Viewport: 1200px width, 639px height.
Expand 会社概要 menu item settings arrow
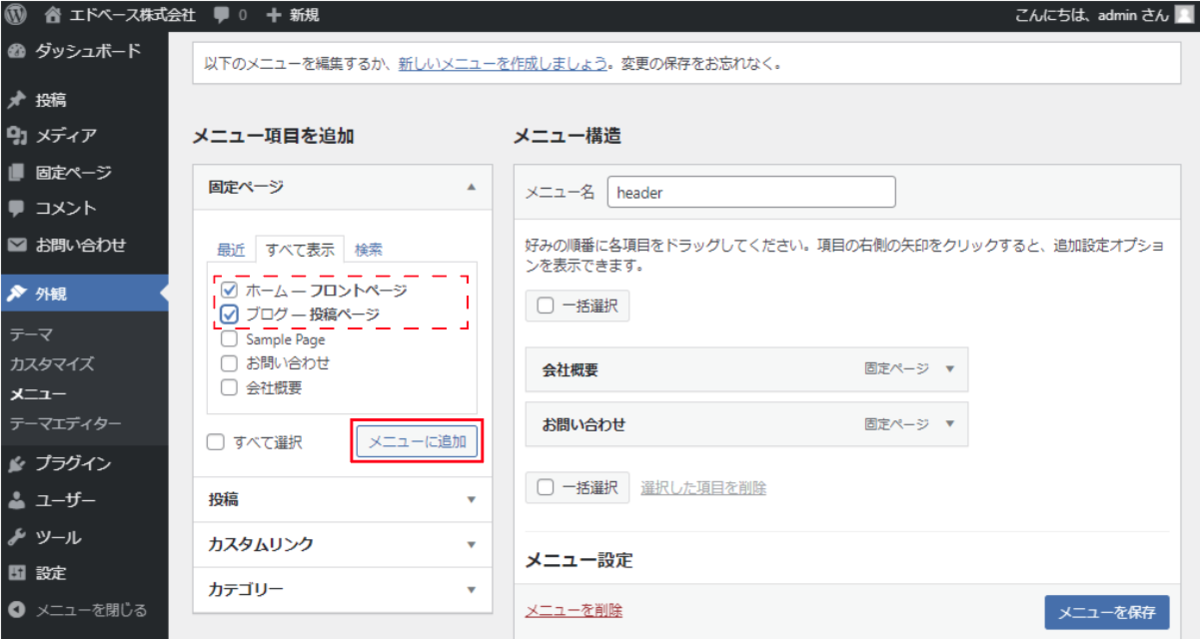(x=950, y=369)
